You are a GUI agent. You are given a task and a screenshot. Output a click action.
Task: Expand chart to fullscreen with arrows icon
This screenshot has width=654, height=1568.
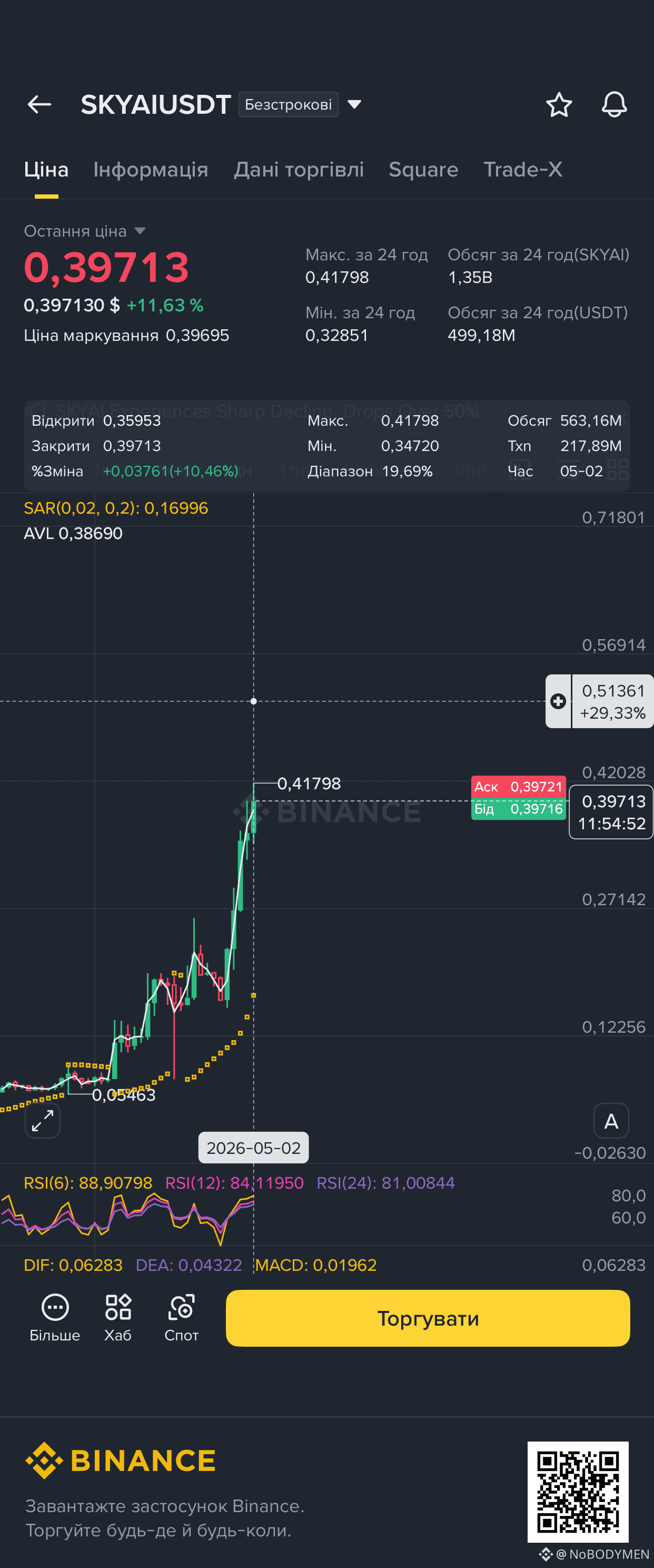point(43,1121)
